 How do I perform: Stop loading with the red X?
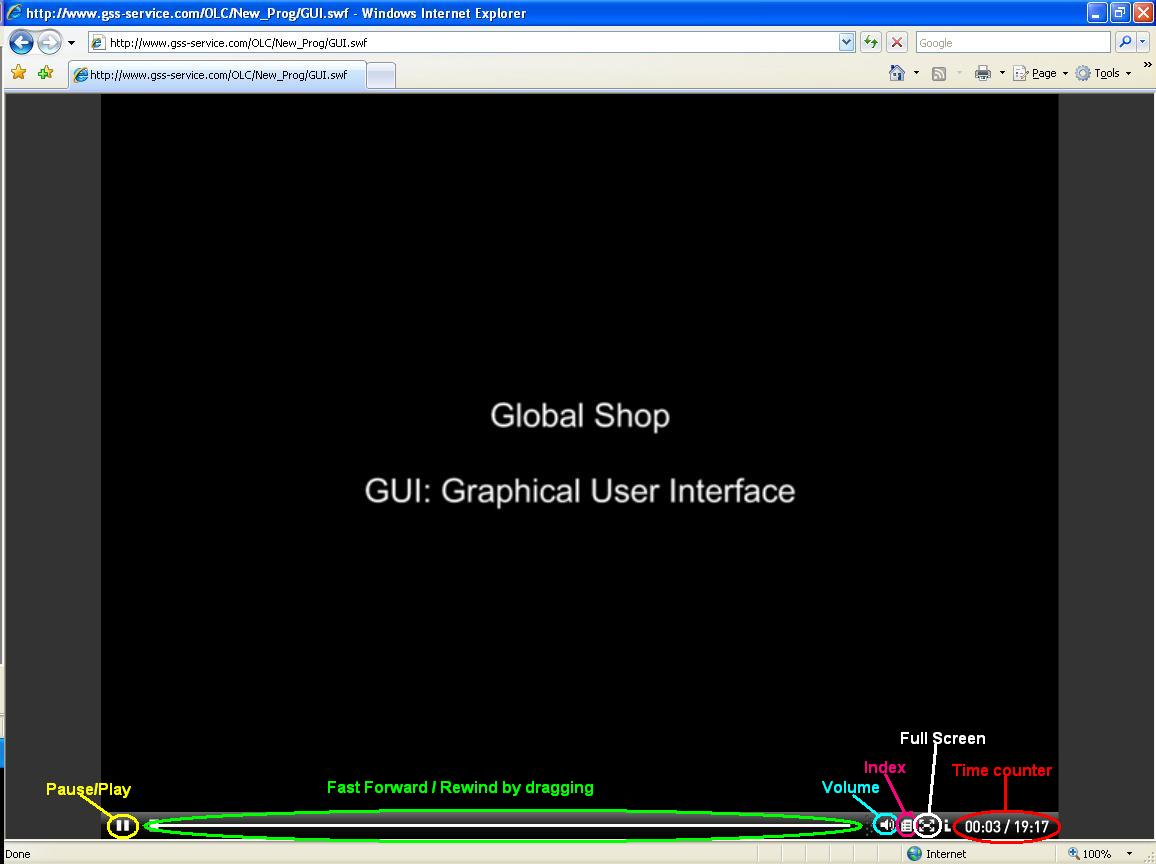(896, 43)
